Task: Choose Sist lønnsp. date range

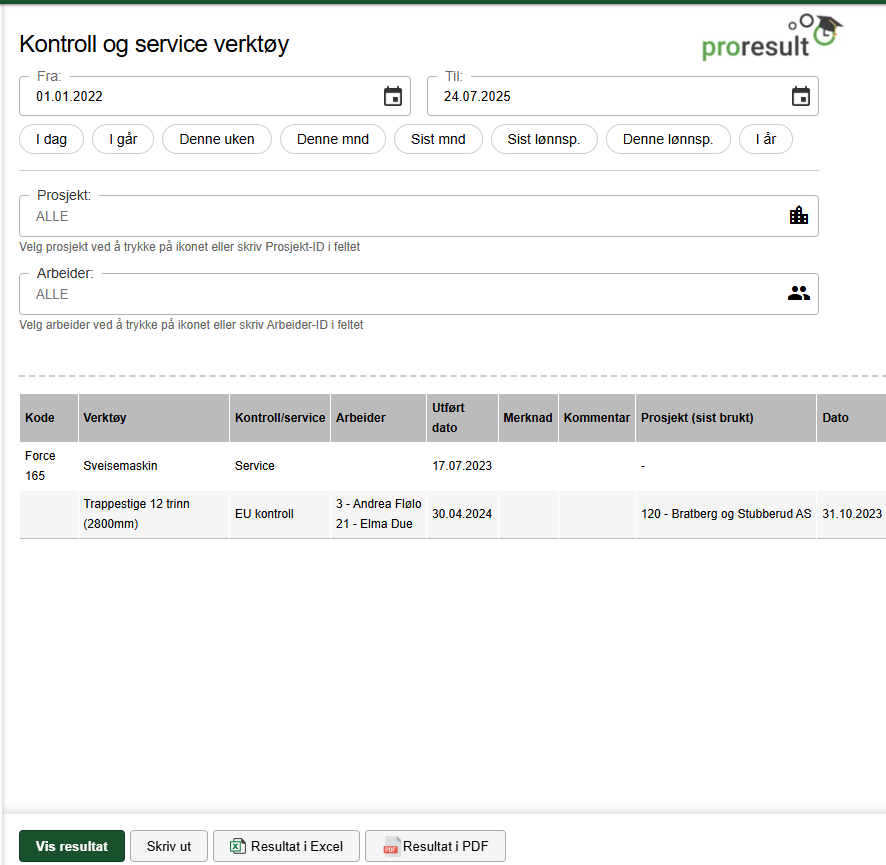Action: (544, 139)
